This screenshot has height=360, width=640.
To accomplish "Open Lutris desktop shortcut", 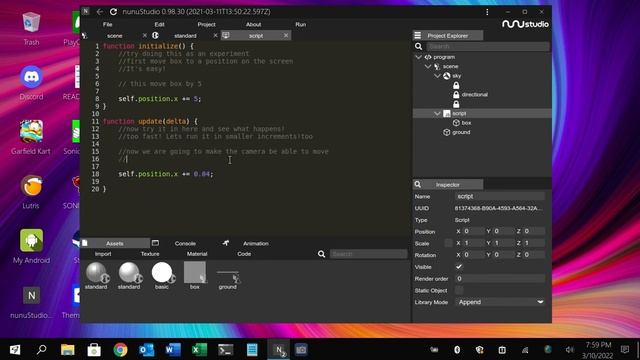I will (31, 192).
